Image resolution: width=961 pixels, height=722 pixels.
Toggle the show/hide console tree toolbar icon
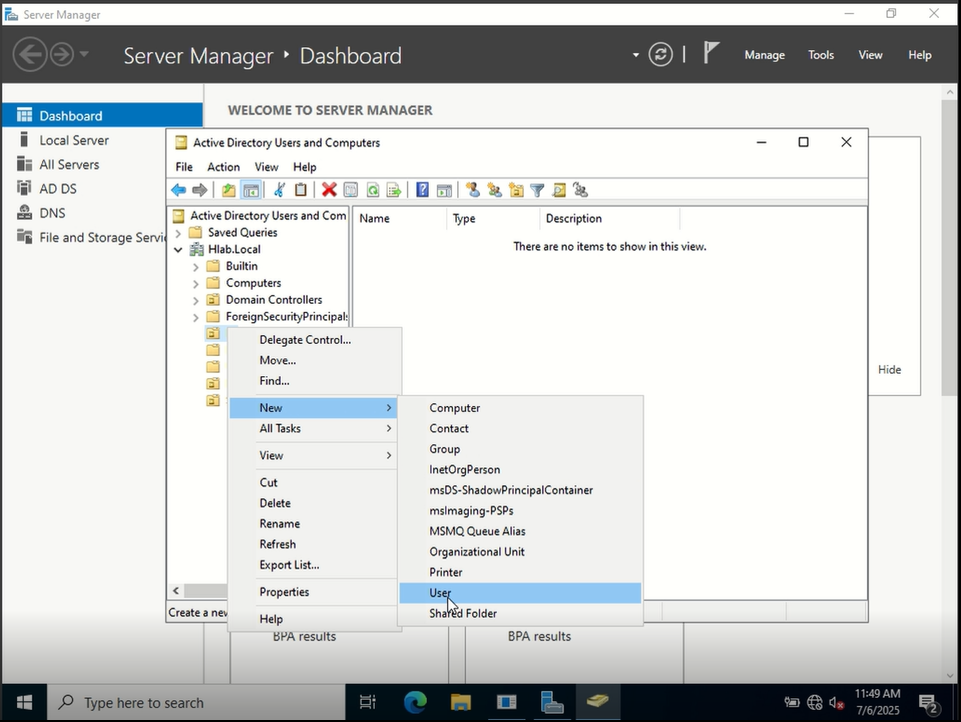point(251,190)
